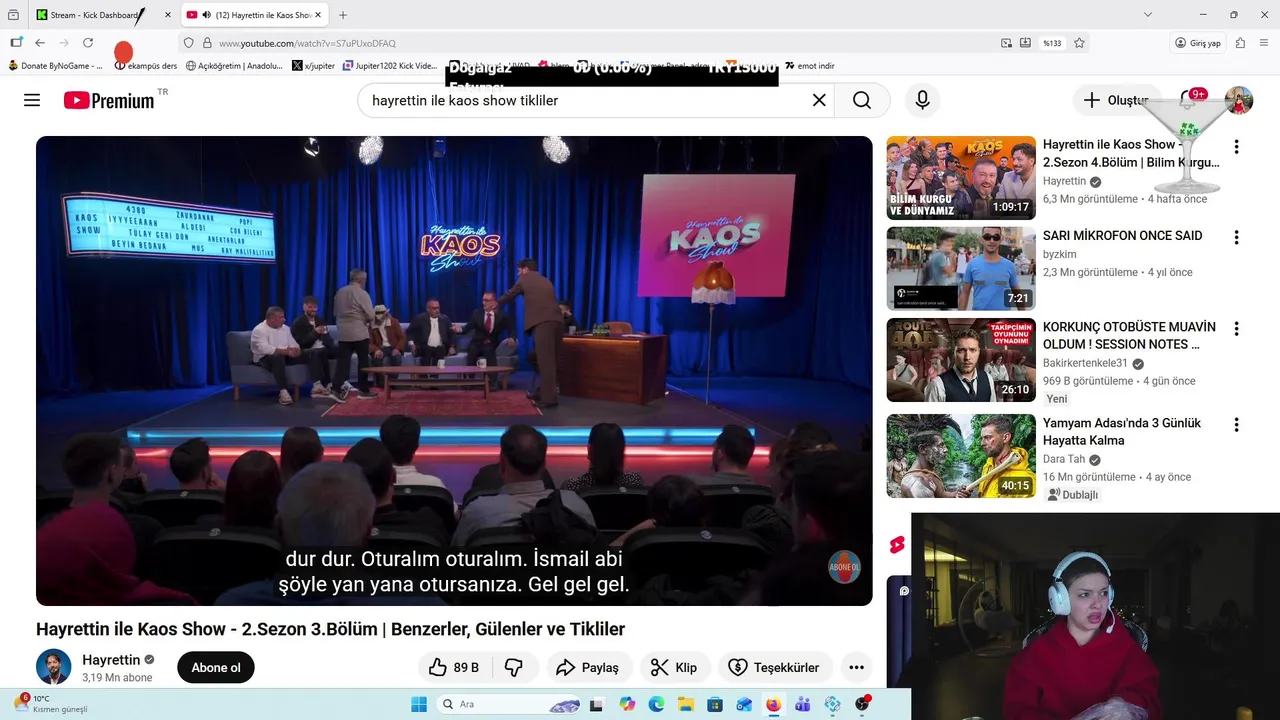Open Windows Start menu

(419, 704)
